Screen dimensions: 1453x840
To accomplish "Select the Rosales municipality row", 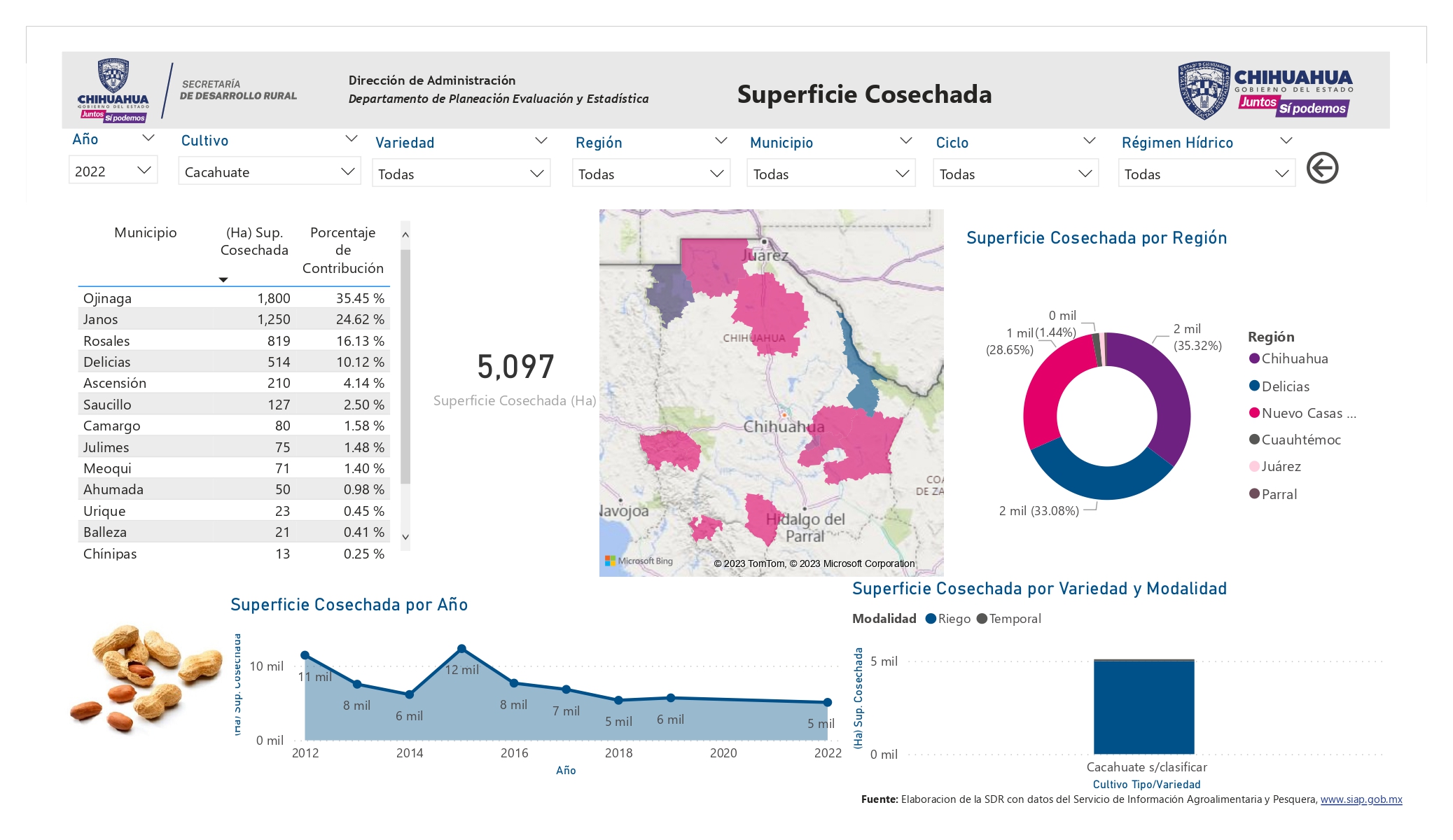I will tap(234, 341).
